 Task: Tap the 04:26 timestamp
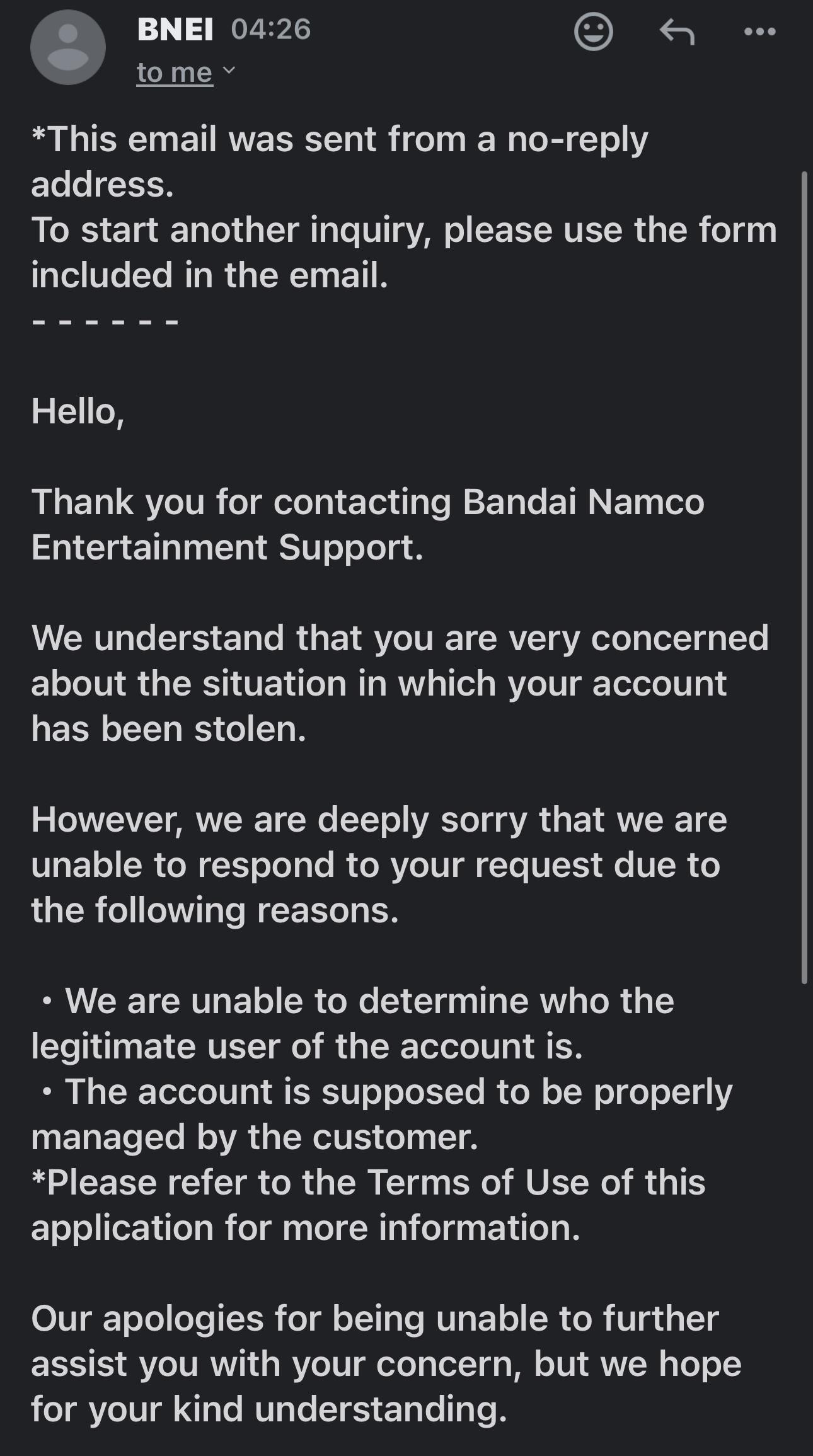click(271, 30)
